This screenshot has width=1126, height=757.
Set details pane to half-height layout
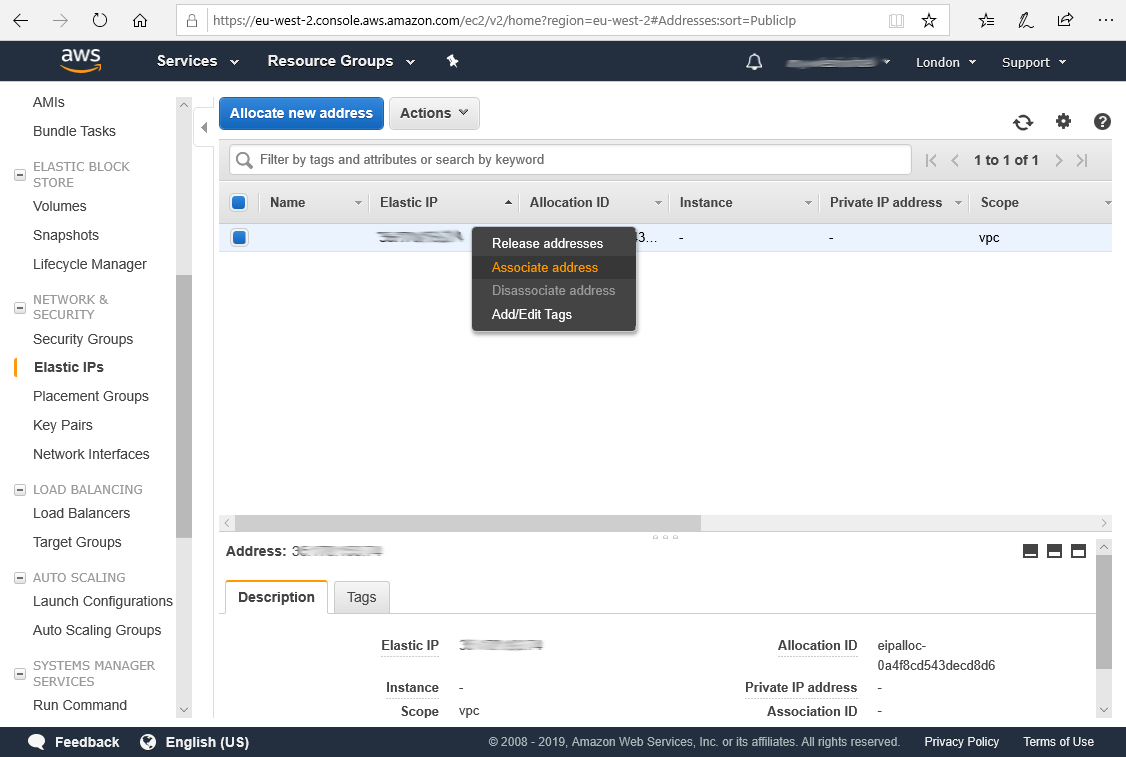click(1054, 551)
